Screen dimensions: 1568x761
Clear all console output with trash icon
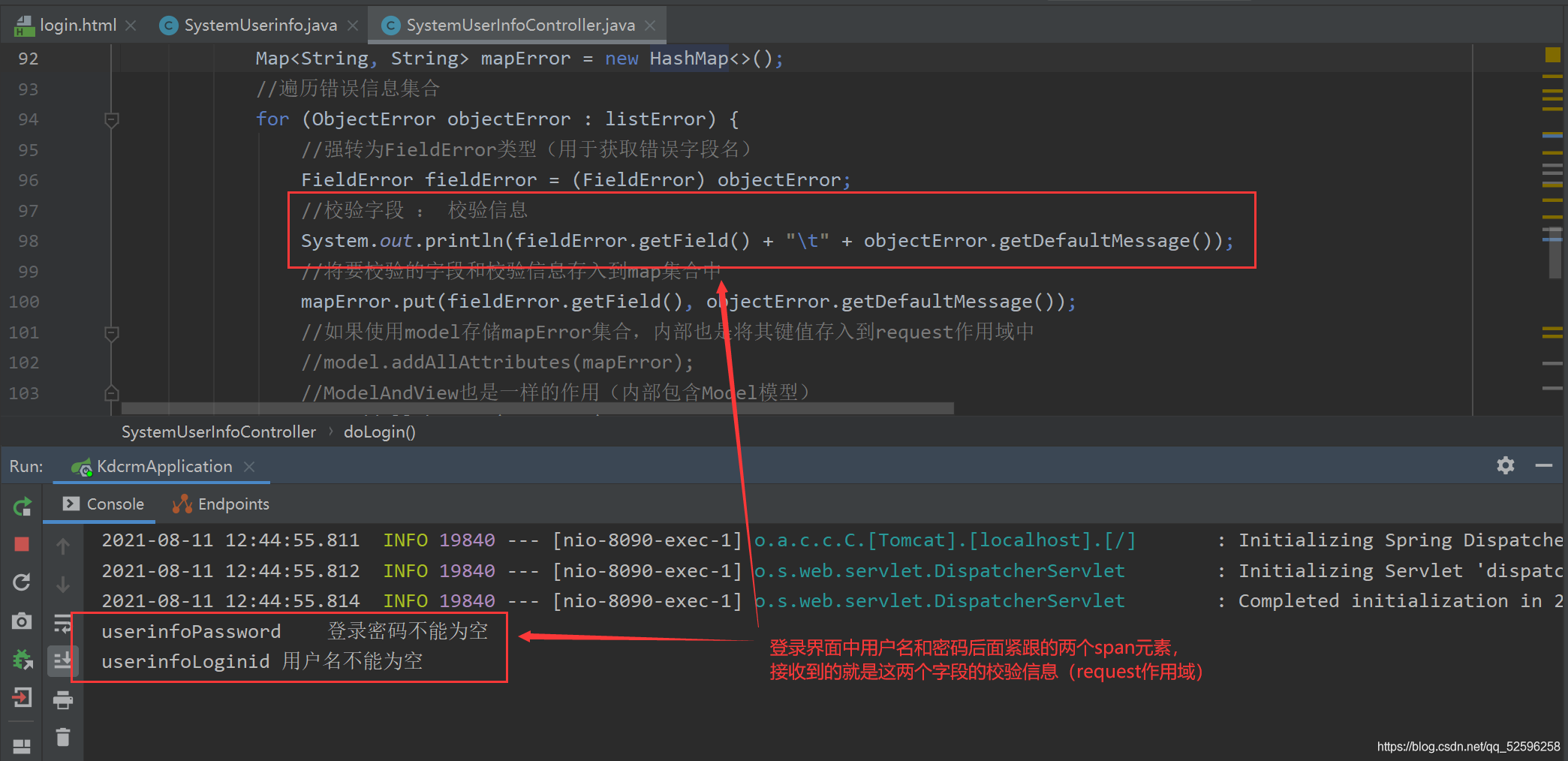[x=63, y=738]
